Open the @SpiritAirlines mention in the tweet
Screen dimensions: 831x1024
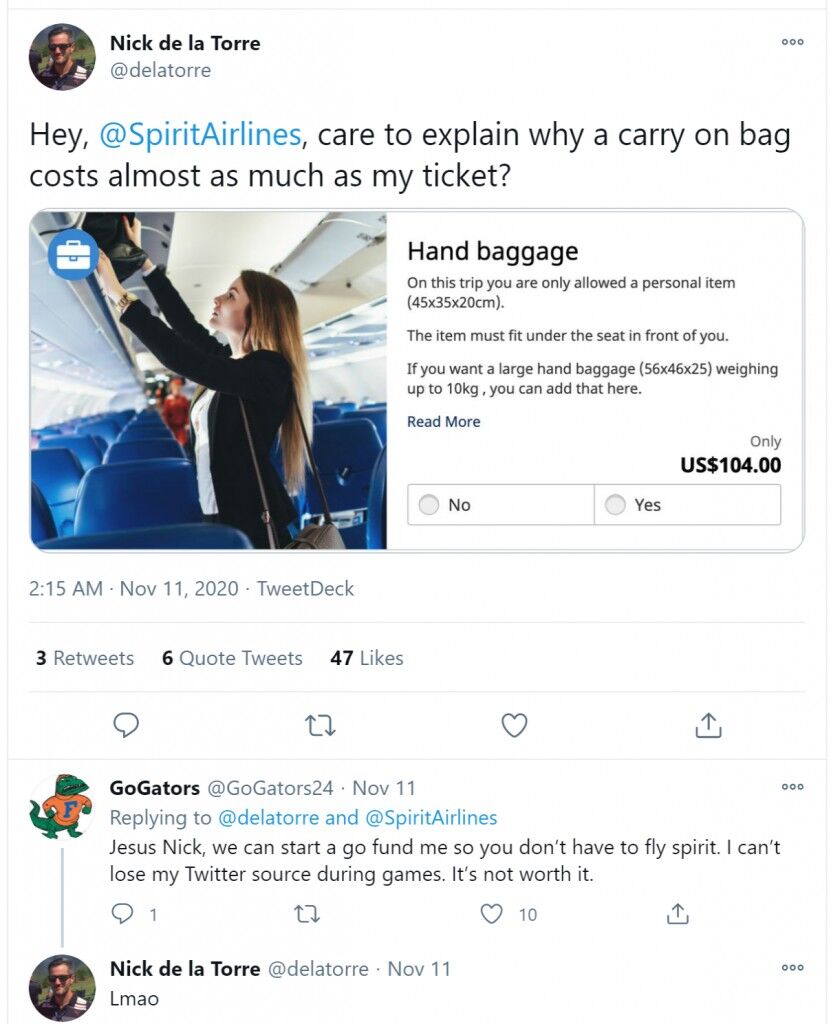(x=200, y=135)
